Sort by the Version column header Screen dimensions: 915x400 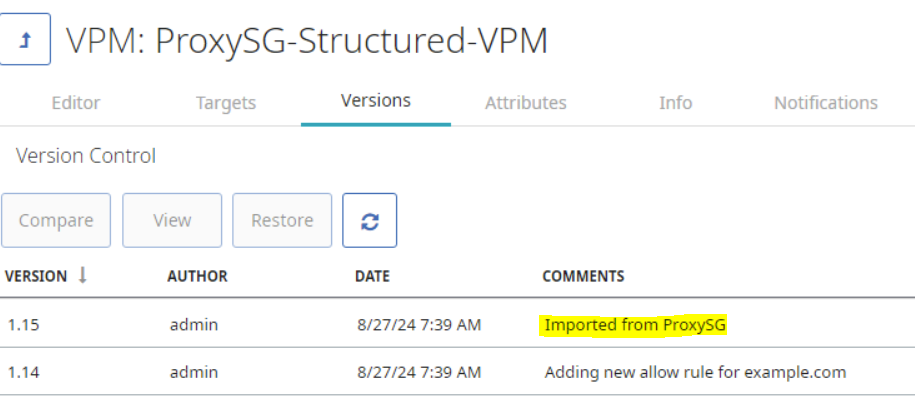click(37, 276)
